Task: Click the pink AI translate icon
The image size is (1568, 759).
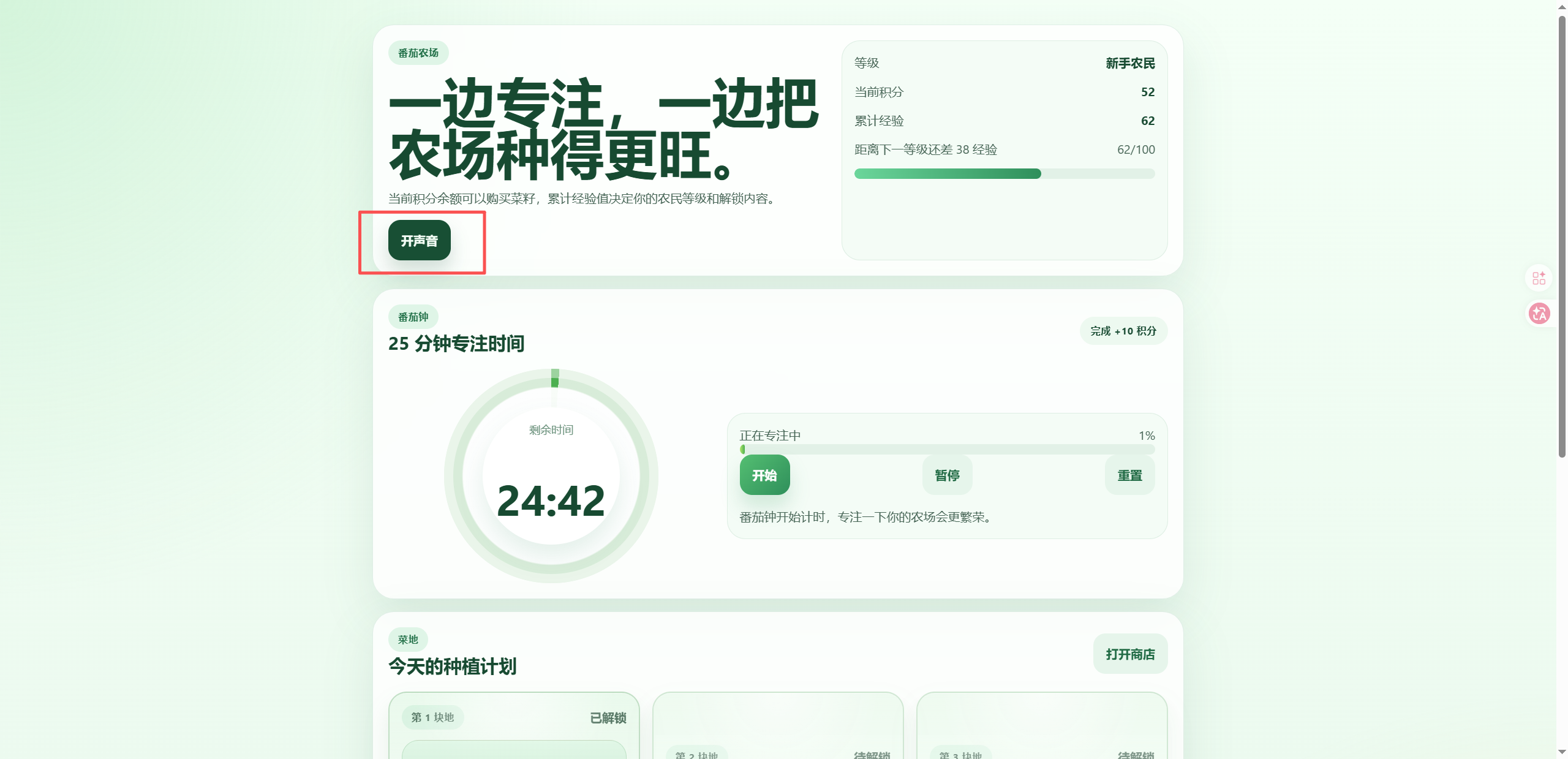Action: click(1539, 314)
